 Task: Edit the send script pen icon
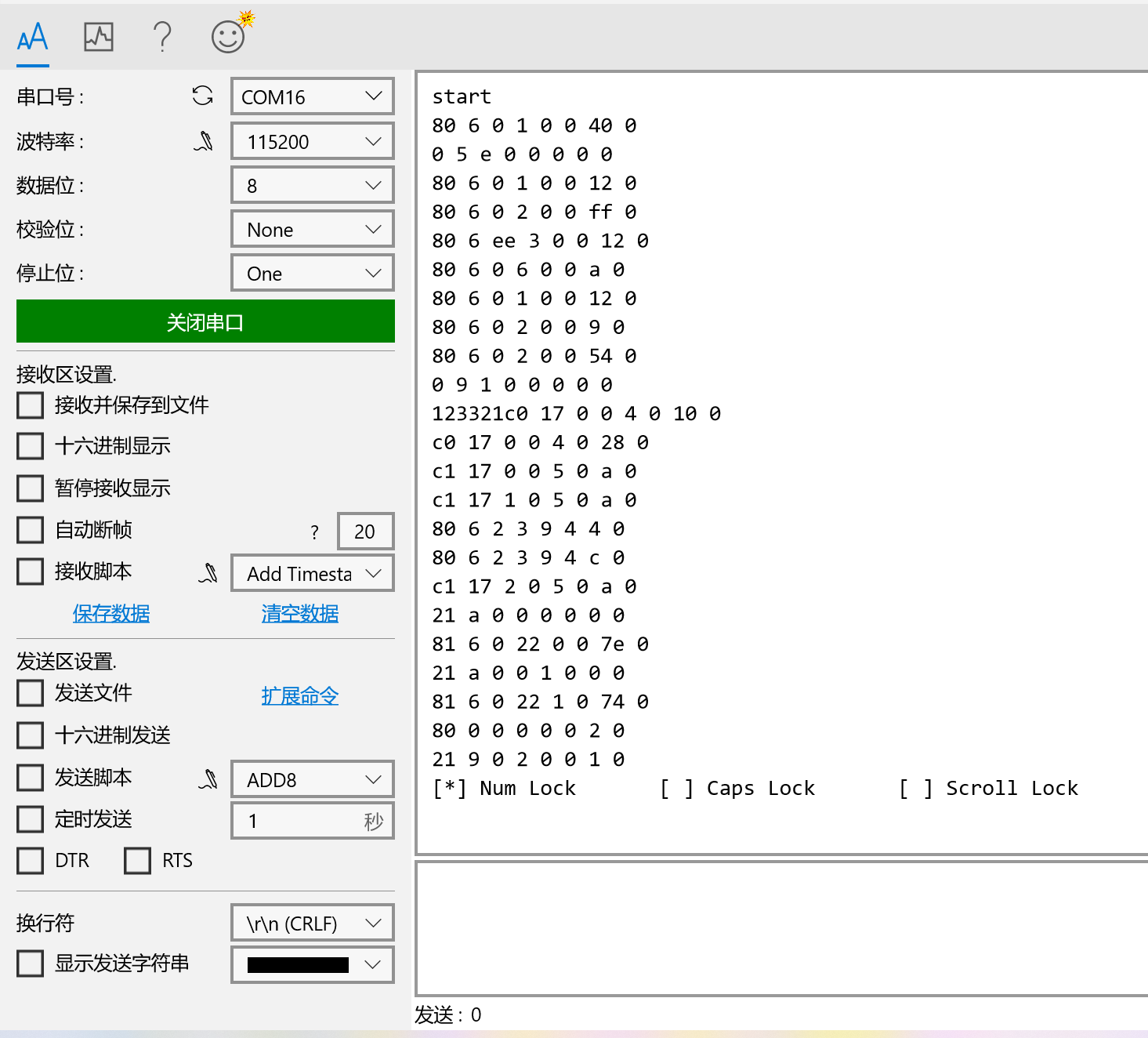click(x=208, y=779)
